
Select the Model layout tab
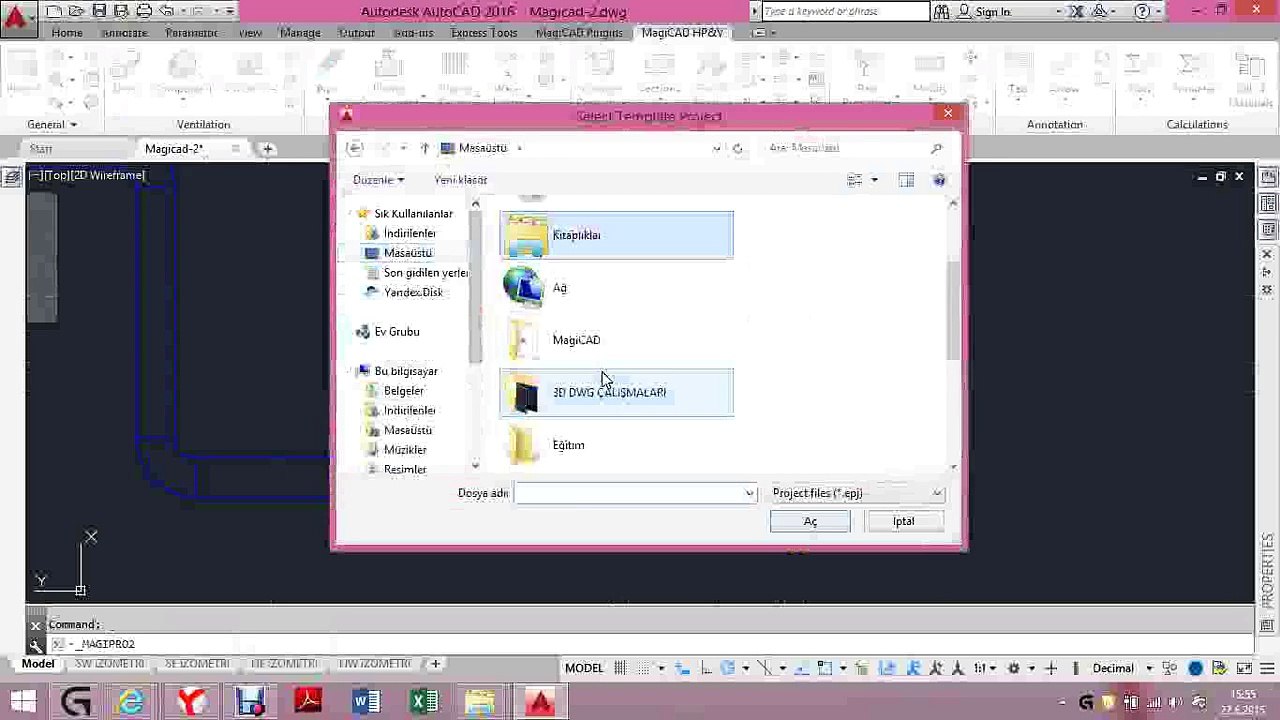[x=38, y=664]
